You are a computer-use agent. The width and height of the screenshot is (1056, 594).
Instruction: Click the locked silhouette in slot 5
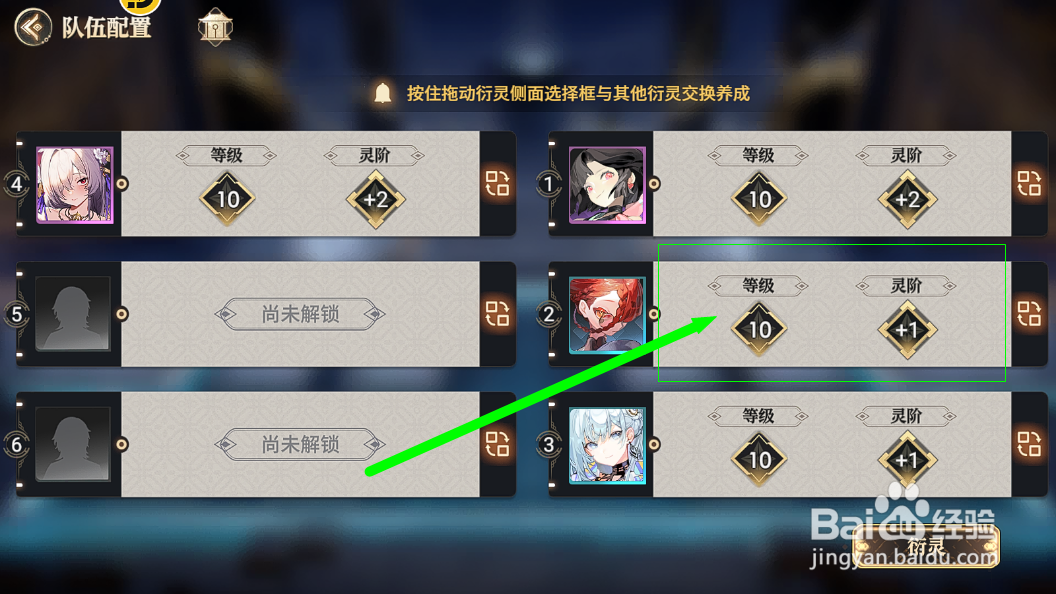click(x=73, y=314)
